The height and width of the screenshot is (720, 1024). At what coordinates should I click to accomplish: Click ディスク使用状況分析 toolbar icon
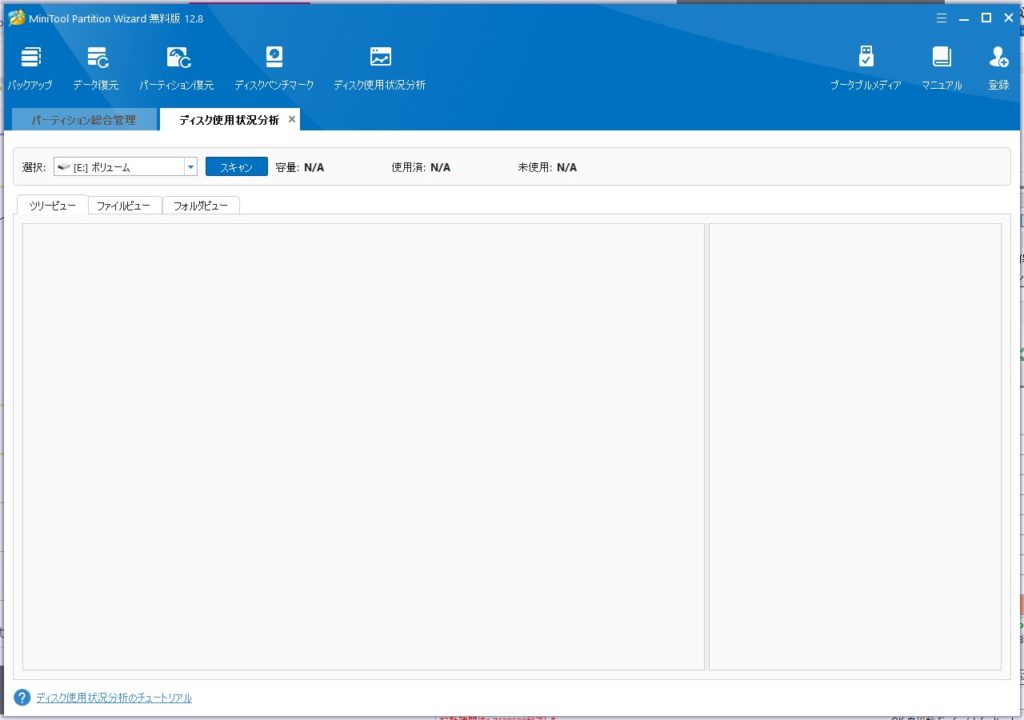pos(380,58)
